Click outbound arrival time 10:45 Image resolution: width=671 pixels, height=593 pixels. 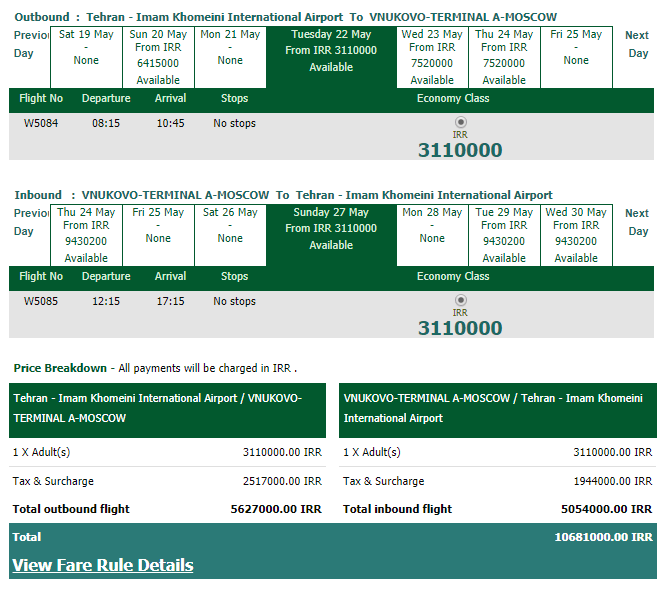click(170, 123)
